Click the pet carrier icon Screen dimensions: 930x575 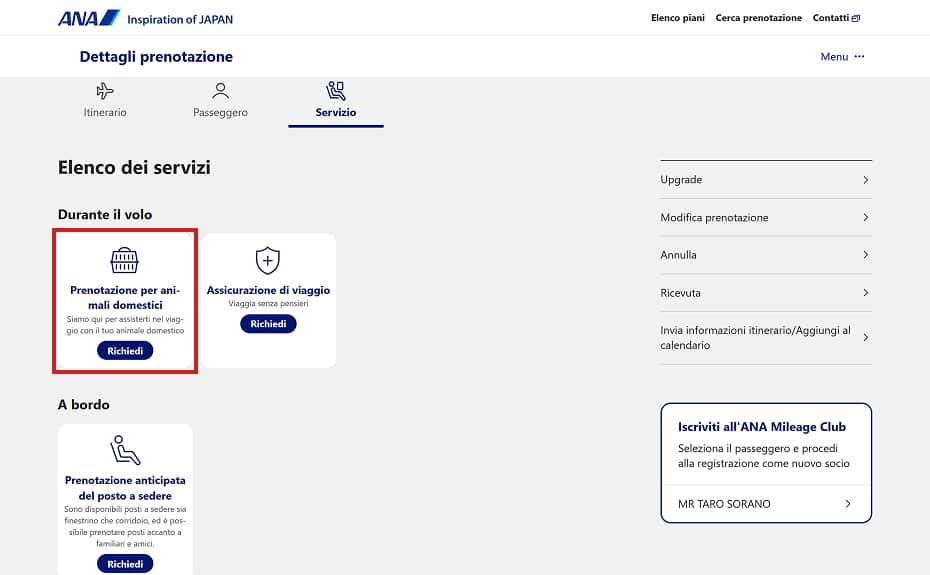tap(124, 261)
